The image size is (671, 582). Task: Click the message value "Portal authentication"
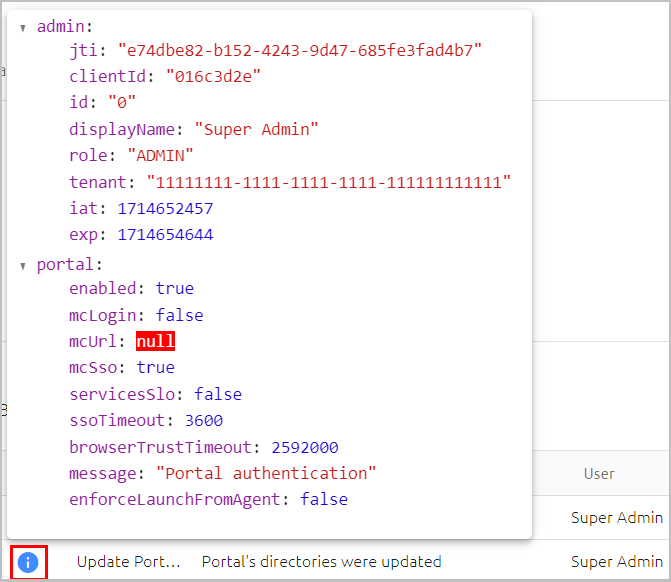click(266, 473)
